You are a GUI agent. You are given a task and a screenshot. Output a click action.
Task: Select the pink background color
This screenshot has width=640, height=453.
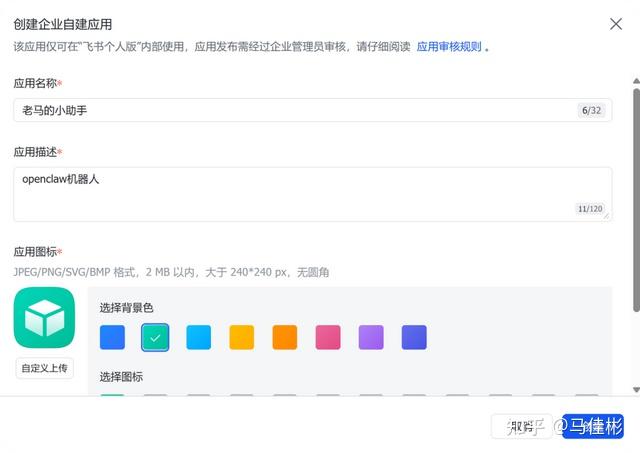click(x=328, y=337)
